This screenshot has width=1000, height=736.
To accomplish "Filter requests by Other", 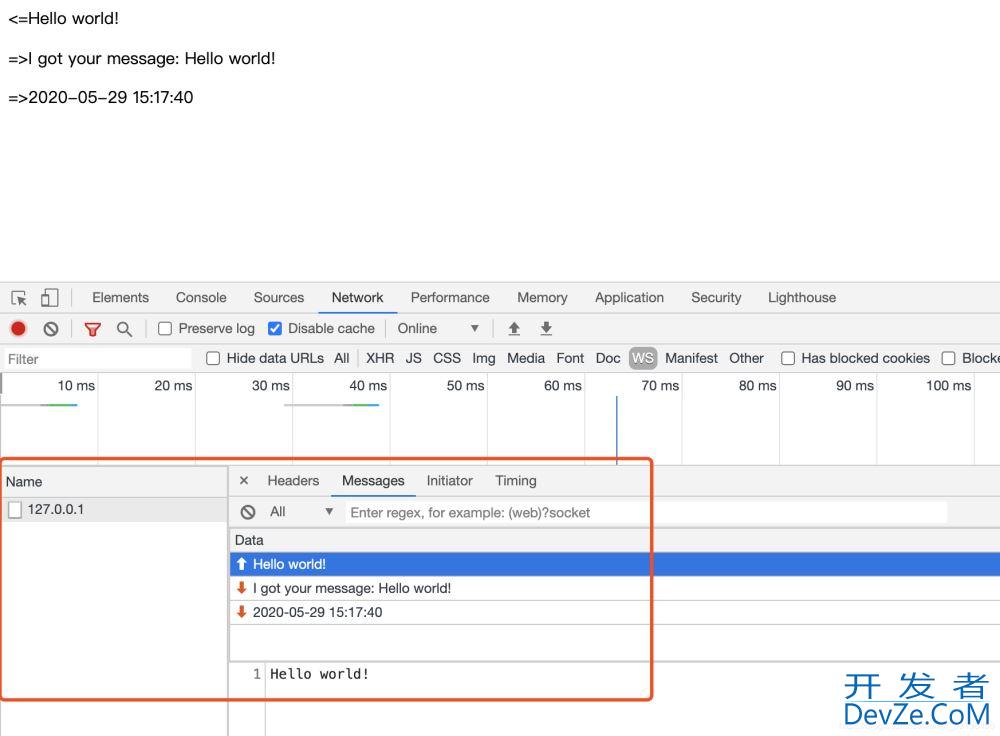I will [746, 358].
